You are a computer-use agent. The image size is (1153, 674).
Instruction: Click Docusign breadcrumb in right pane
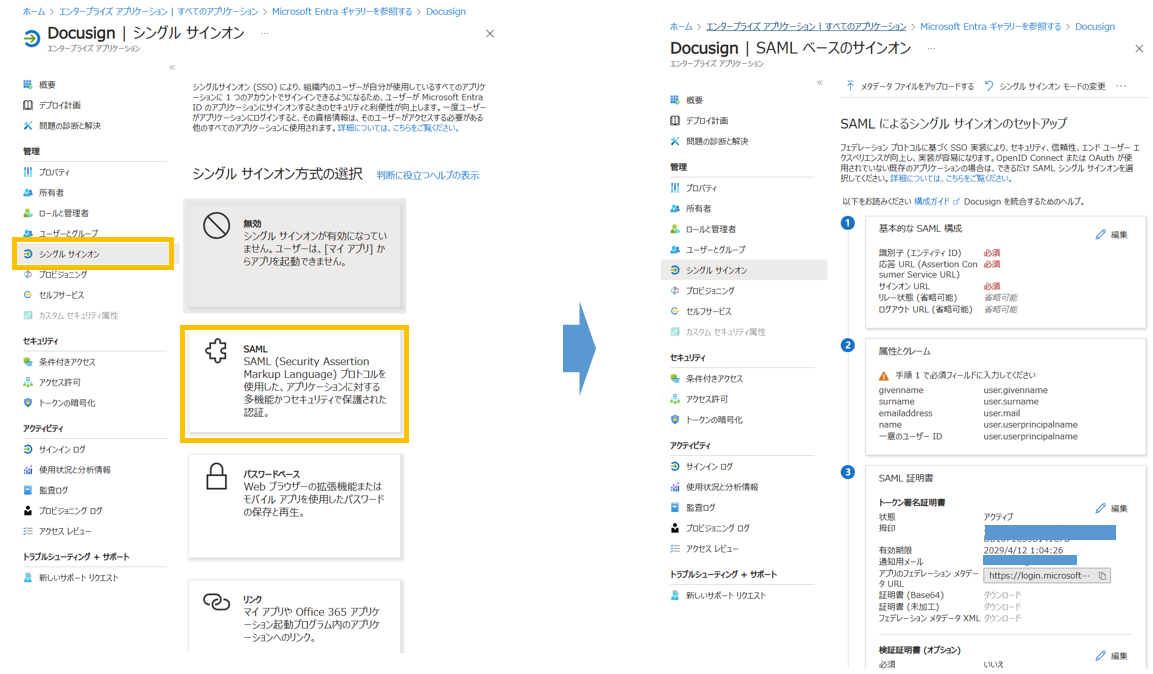point(1095,26)
